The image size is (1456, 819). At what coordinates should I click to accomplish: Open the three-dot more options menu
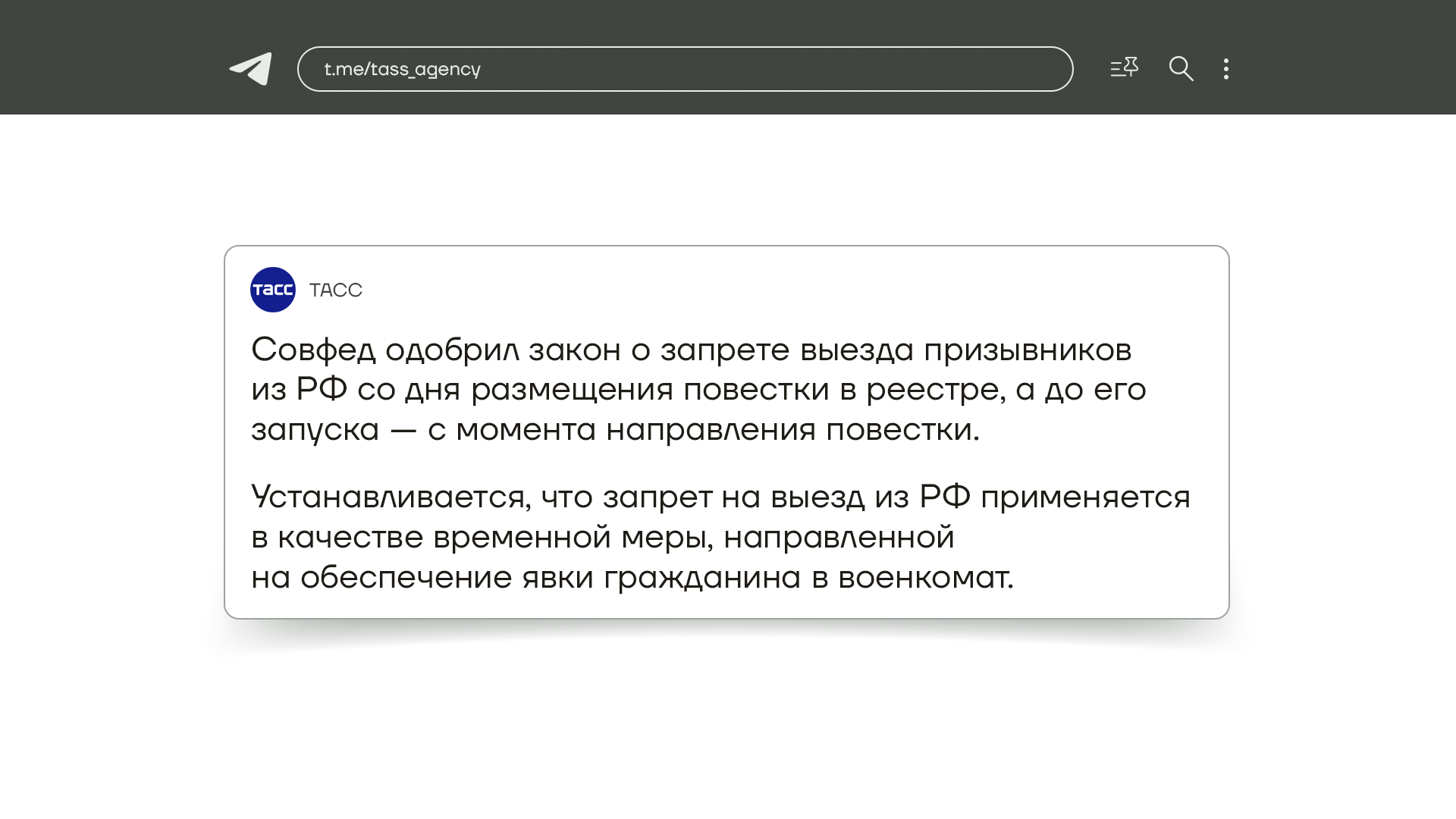click(1226, 69)
